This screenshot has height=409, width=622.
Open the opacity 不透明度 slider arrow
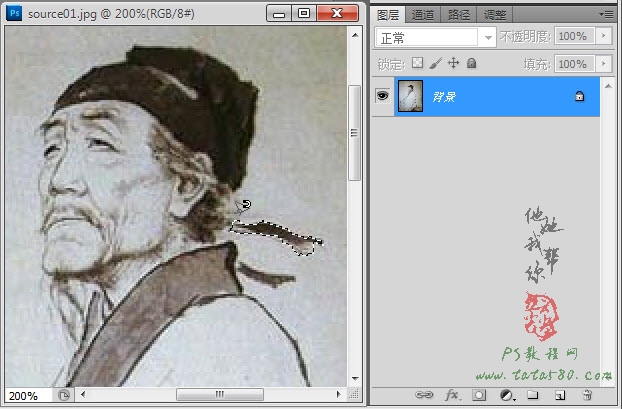coord(604,36)
